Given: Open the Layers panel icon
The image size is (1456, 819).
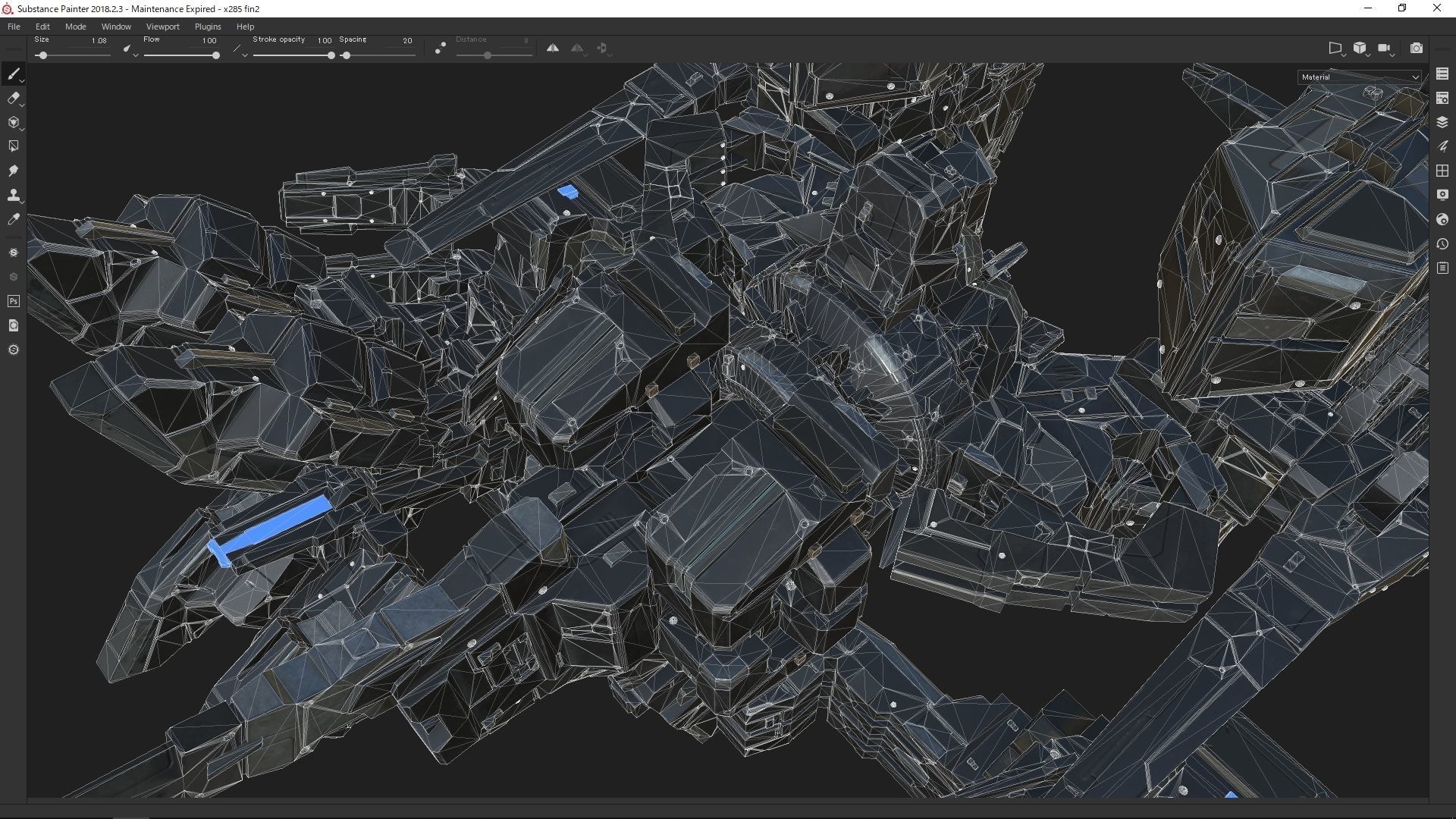Looking at the screenshot, I should (1442, 122).
